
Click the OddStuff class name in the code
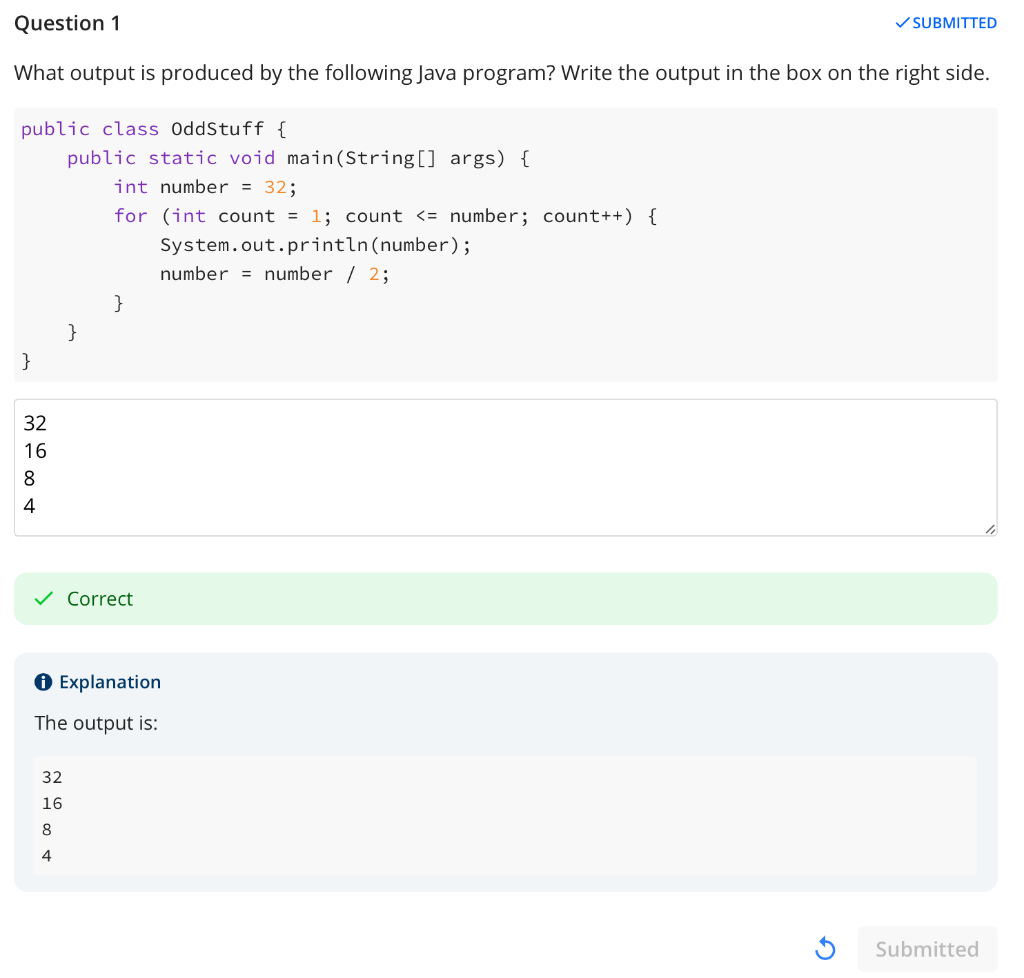point(218,128)
